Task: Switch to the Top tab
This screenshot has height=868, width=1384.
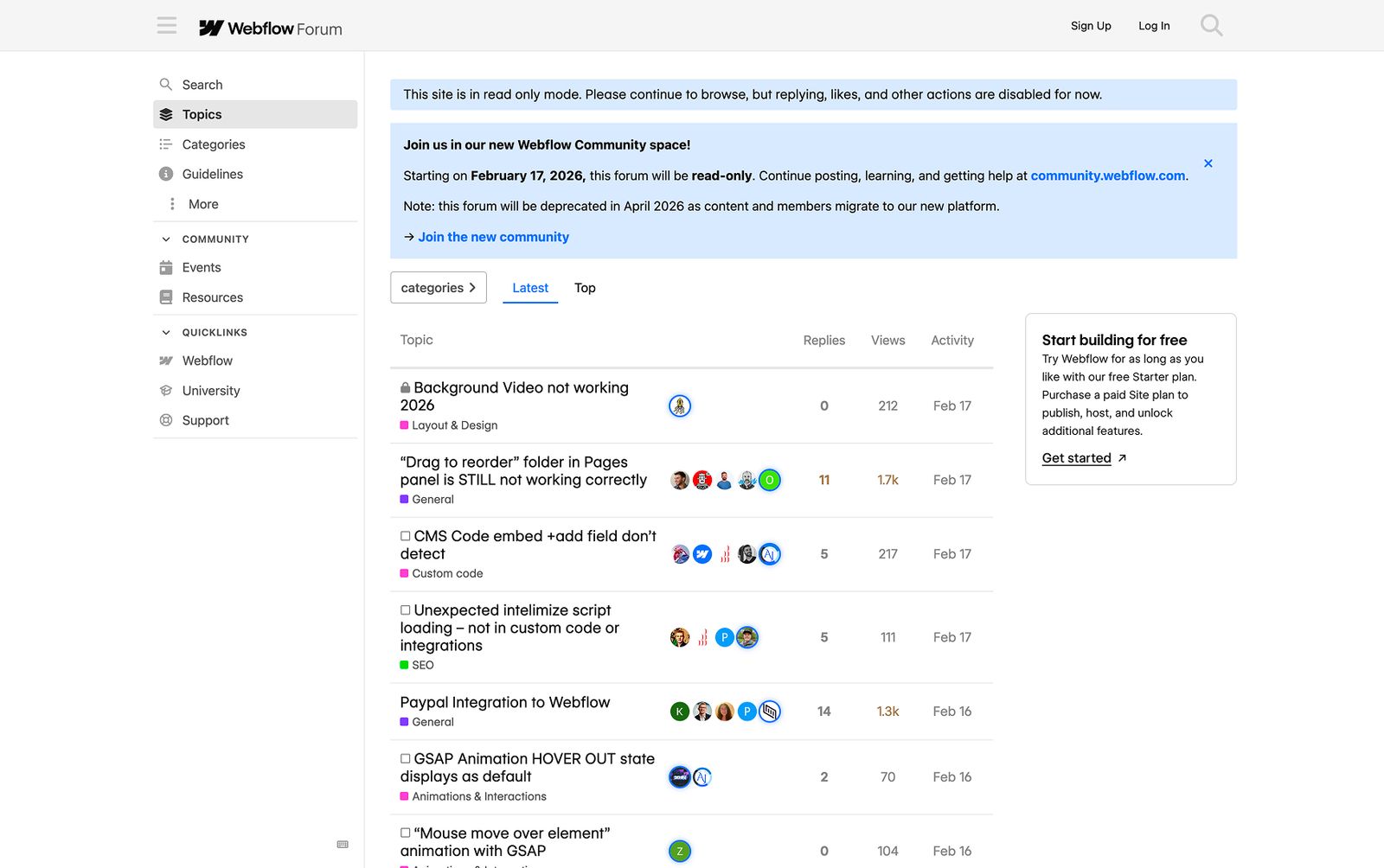Action: (x=585, y=288)
